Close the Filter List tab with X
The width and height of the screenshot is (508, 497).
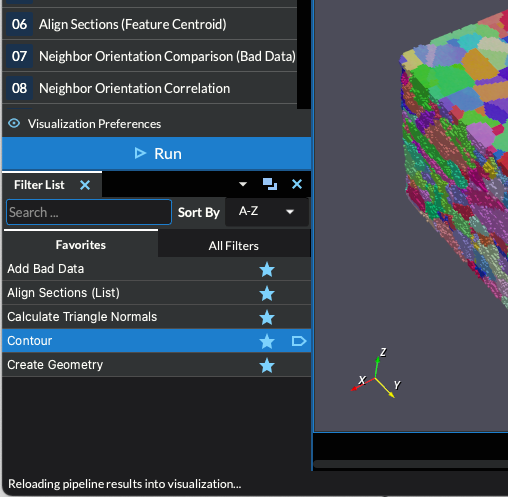(x=85, y=185)
